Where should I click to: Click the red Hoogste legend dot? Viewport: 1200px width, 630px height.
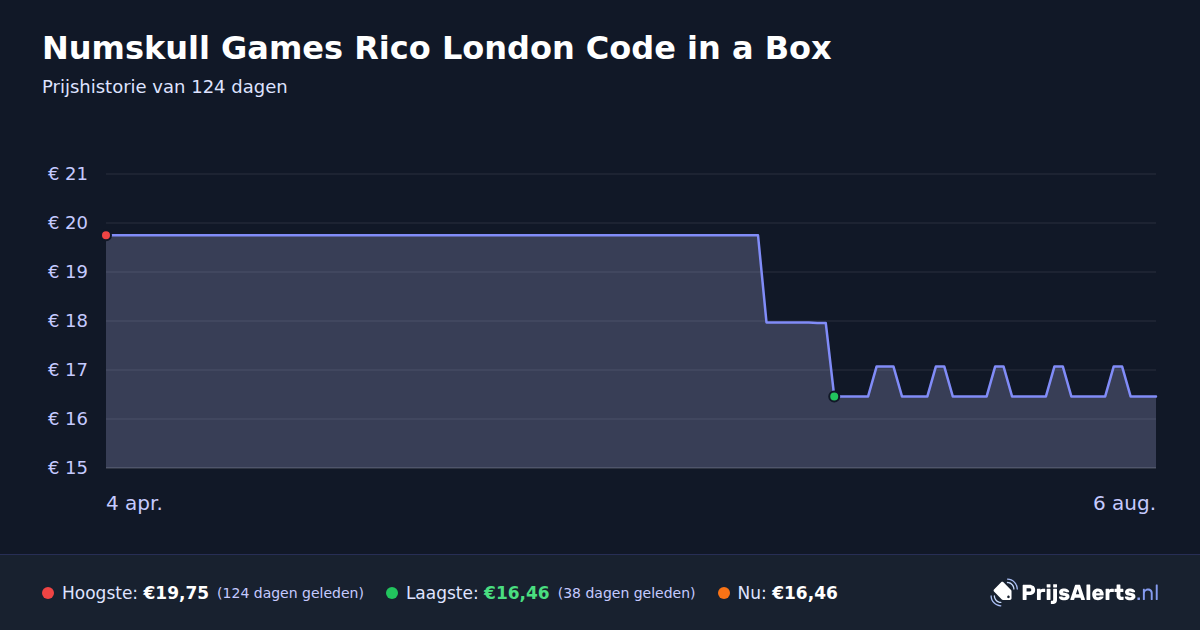pos(48,593)
